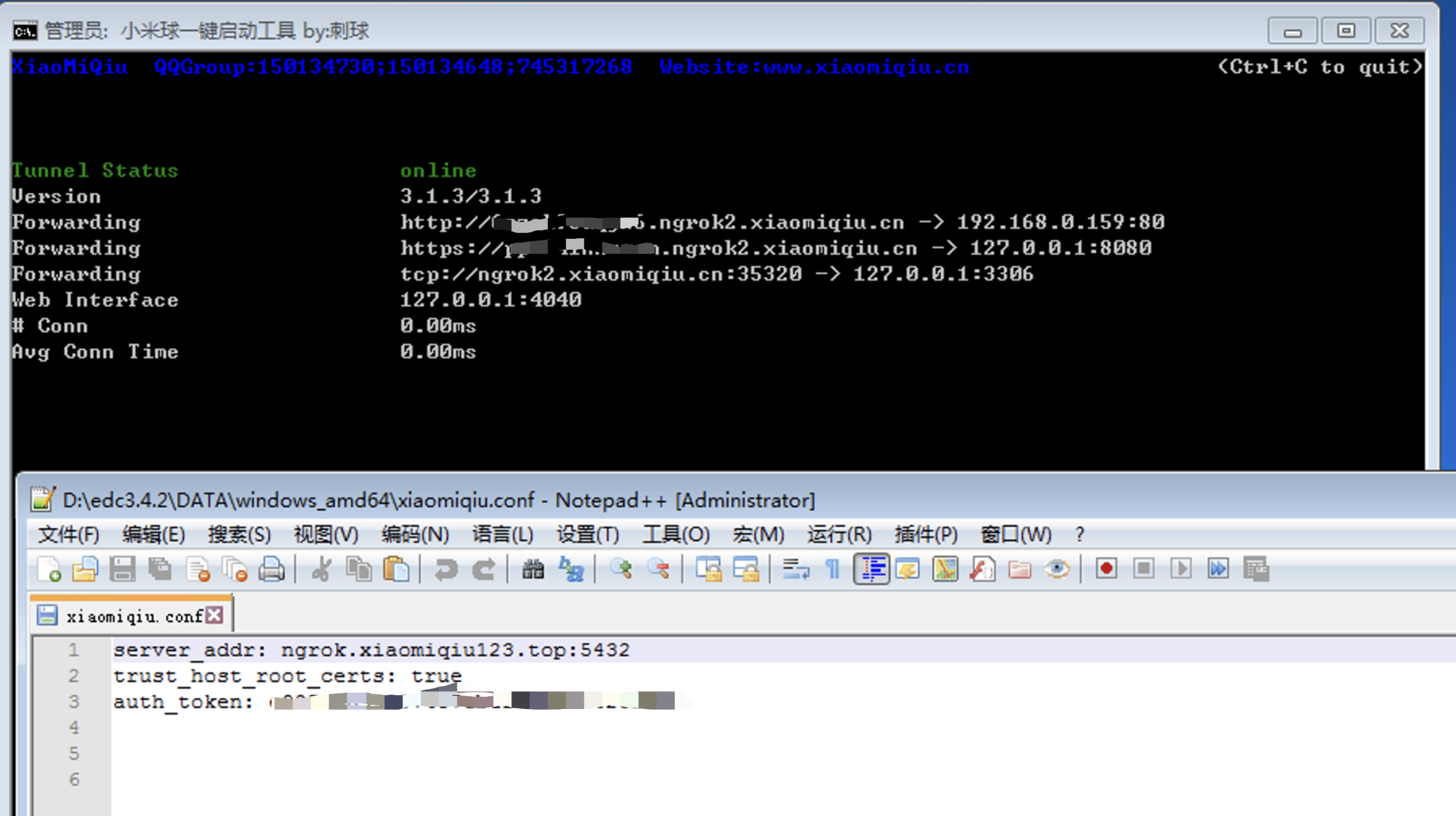The image size is (1456, 816).
Task: Close the xiaomiqiu.conf tab with red X
Action: [x=215, y=616]
